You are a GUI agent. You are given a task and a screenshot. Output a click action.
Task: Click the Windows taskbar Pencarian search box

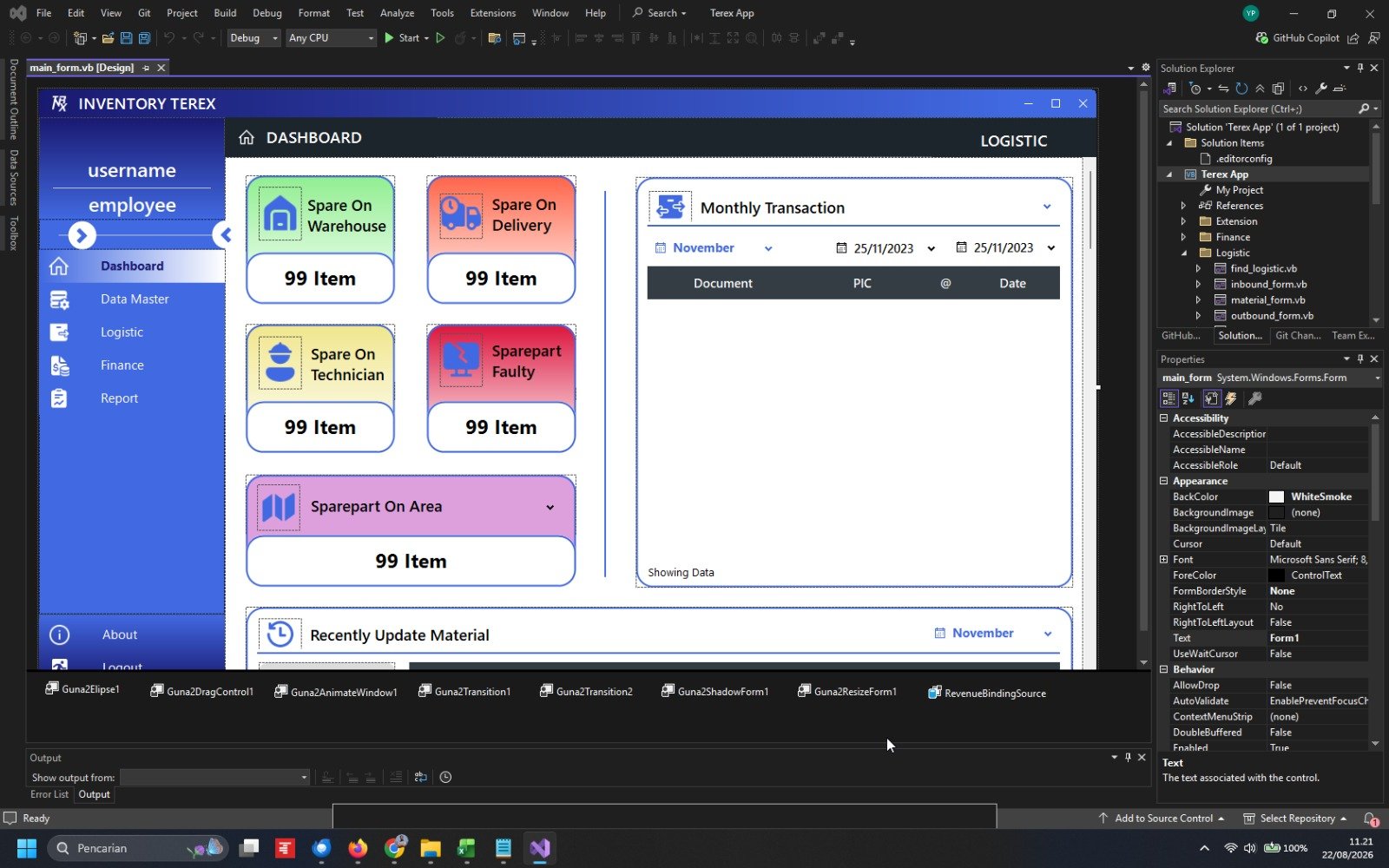[137, 848]
